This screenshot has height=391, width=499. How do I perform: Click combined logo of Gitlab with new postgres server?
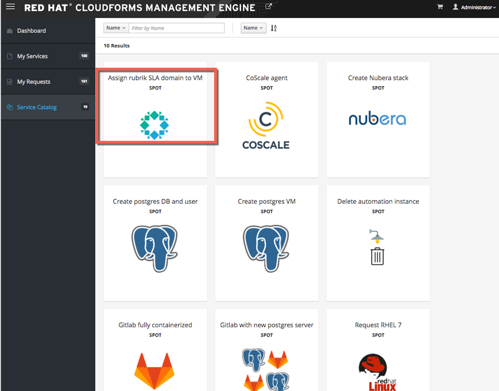[x=266, y=369]
